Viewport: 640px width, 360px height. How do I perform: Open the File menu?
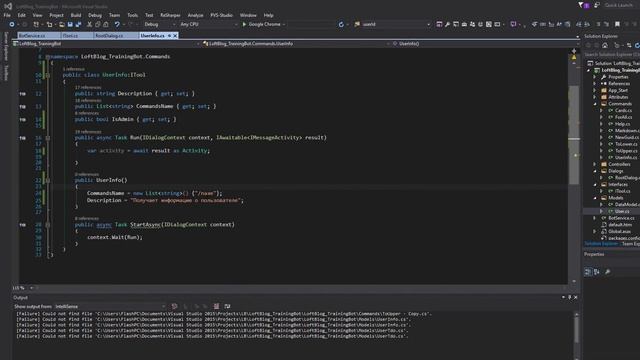[7, 15]
